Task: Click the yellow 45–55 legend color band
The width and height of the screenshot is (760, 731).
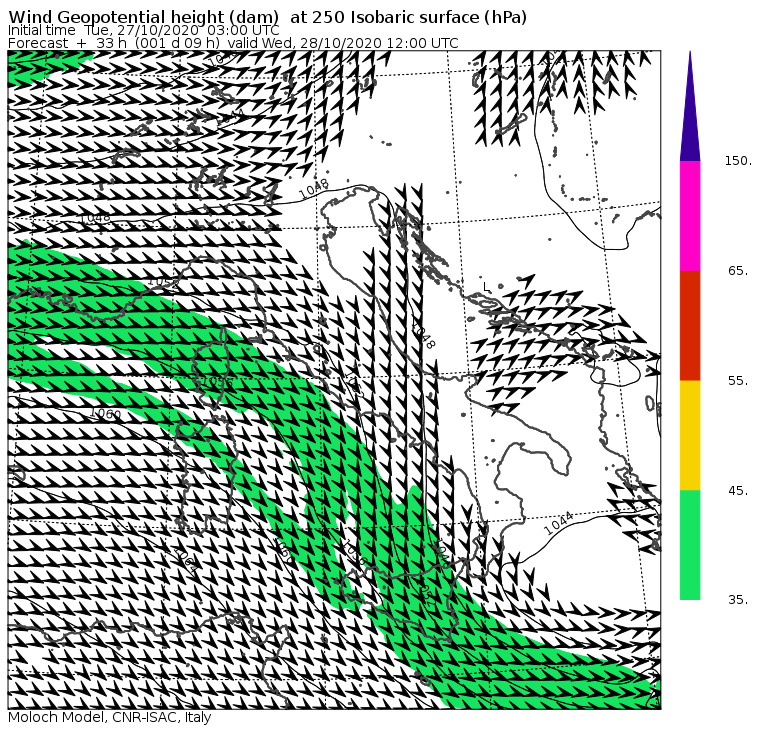Action: [690, 435]
